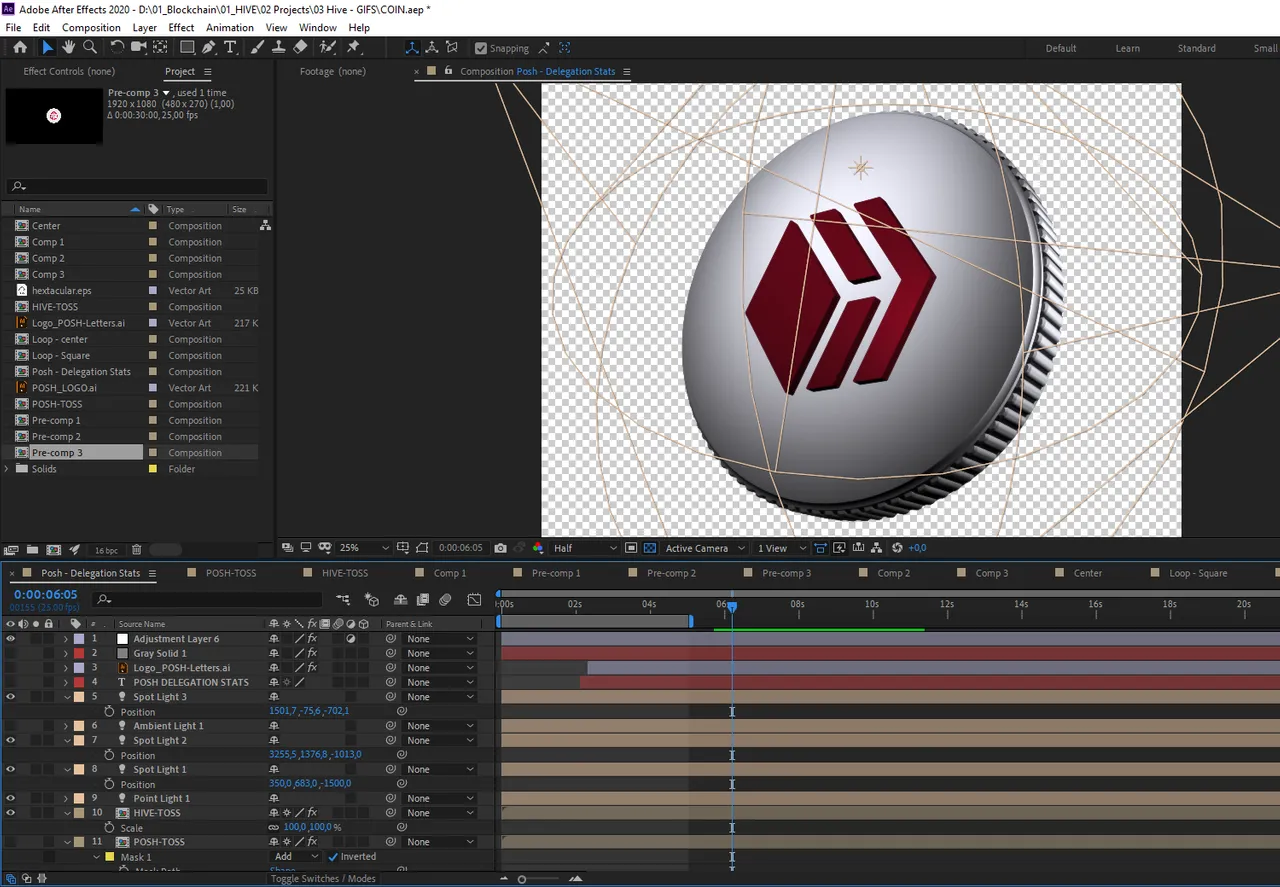Select the Selection arrow tool

point(47,47)
